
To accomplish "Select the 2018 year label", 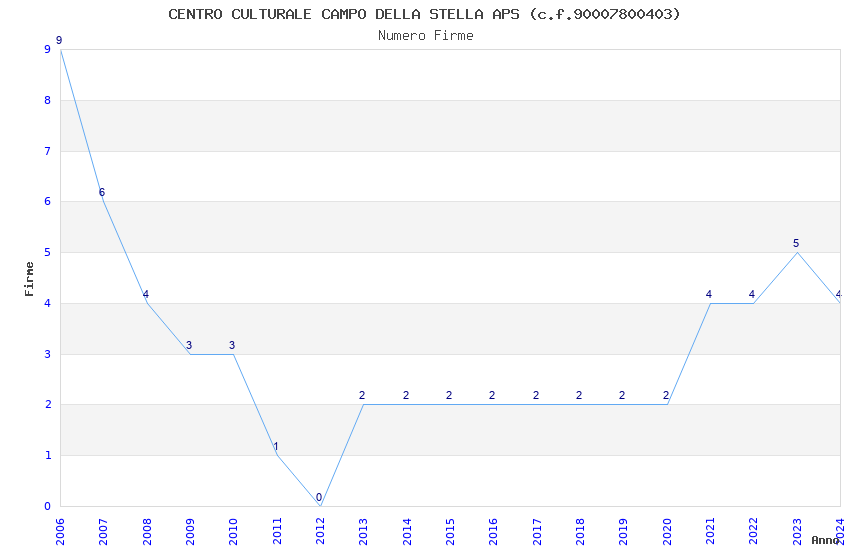I will [x=580, y=532].
